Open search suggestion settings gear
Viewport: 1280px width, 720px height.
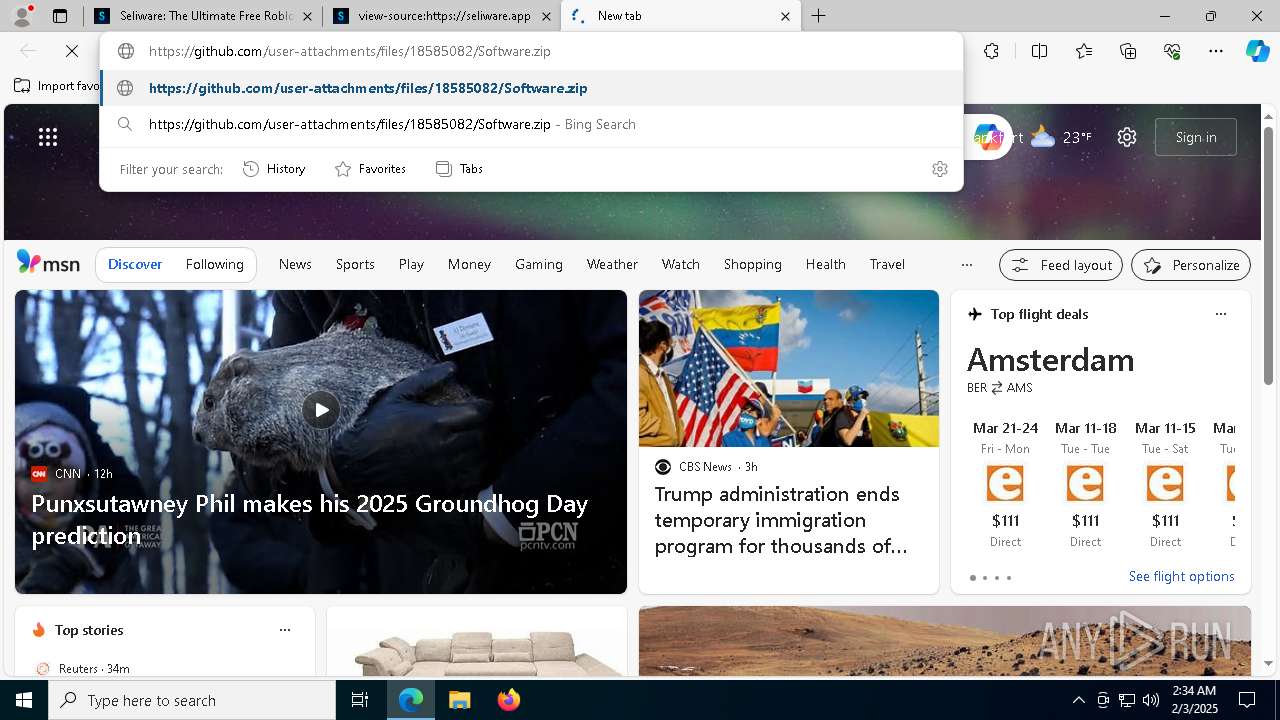(939, 169)
